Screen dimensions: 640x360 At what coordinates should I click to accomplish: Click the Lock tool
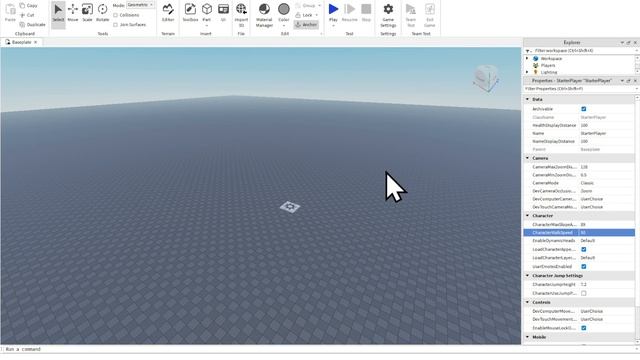click(x=304, y=15)
